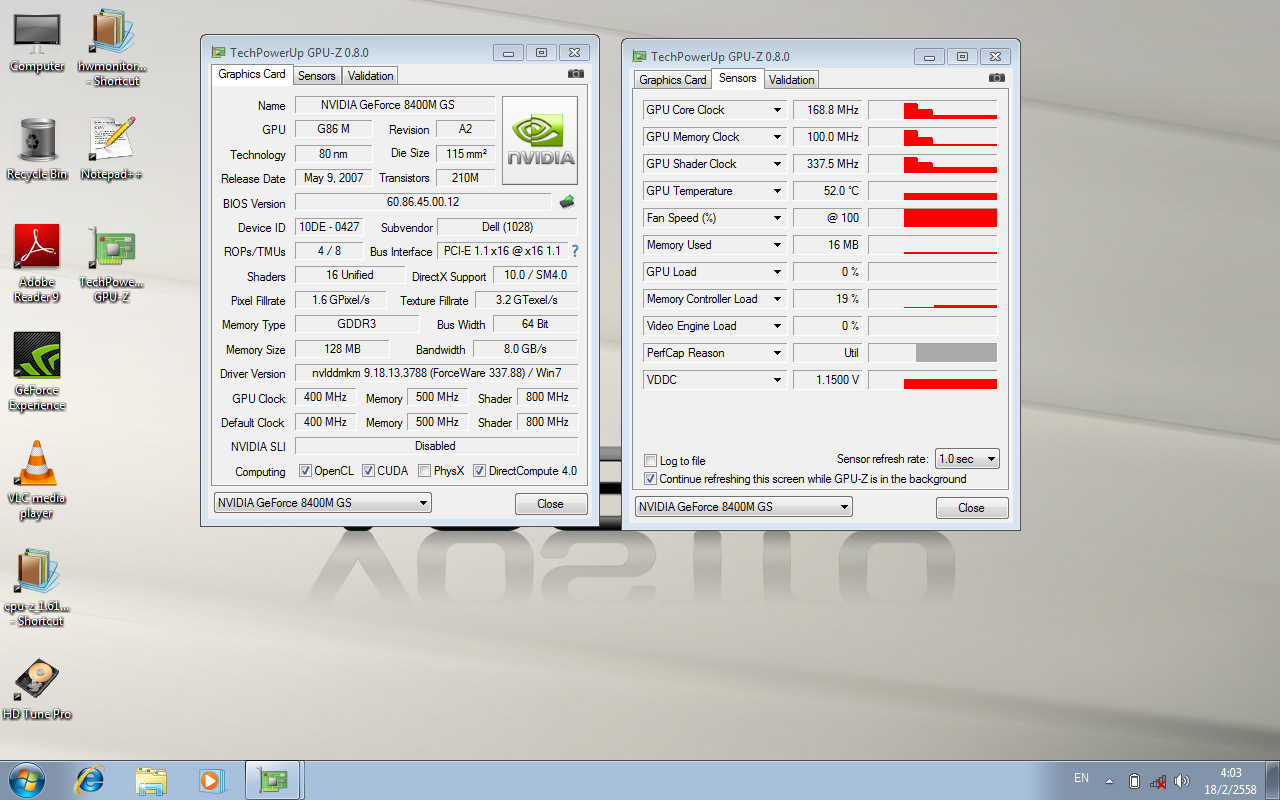Click the EN language indicator in taskbar

[x=1081, y=778]
